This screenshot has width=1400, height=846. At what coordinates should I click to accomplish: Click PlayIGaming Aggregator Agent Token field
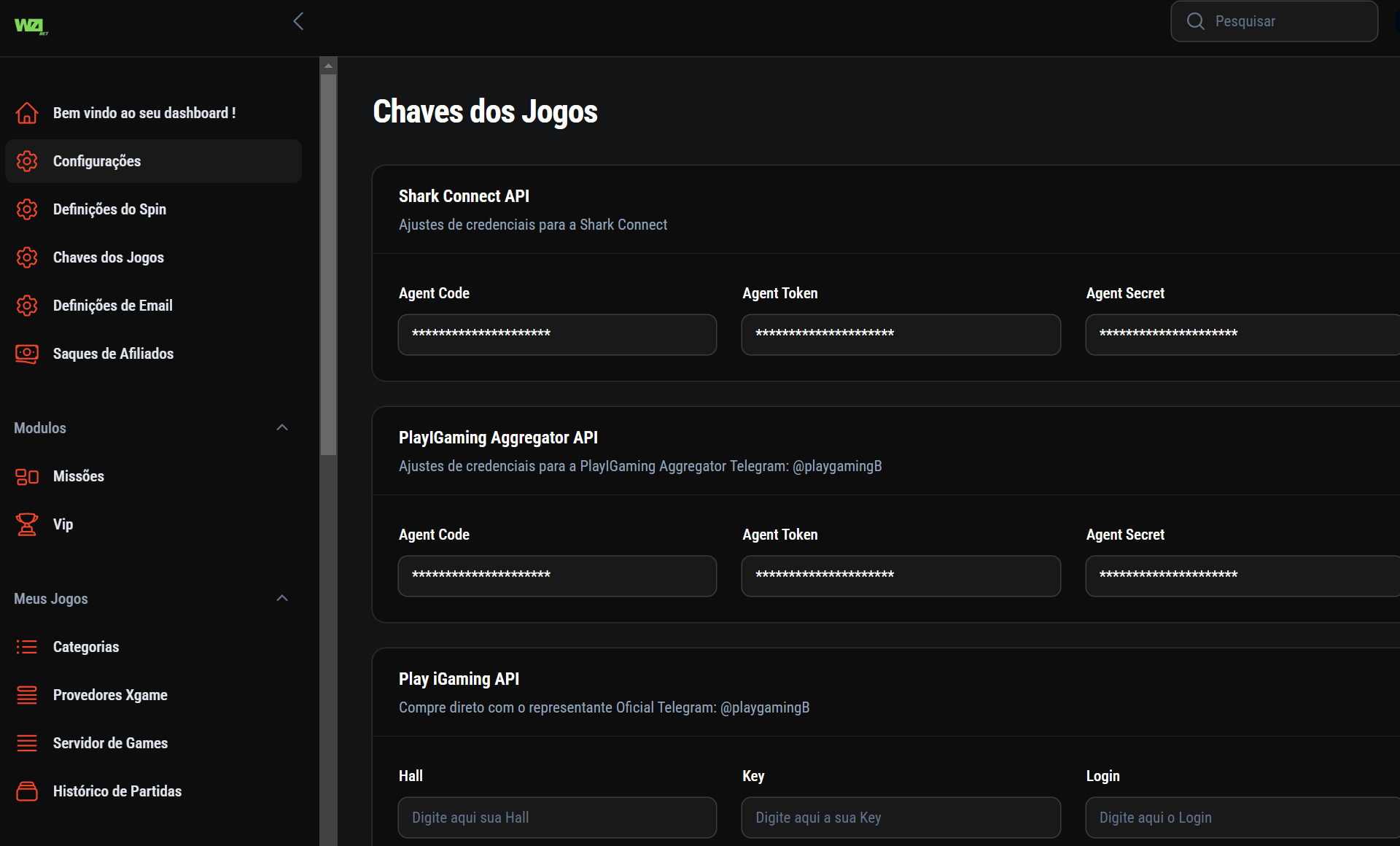[901, 576]
